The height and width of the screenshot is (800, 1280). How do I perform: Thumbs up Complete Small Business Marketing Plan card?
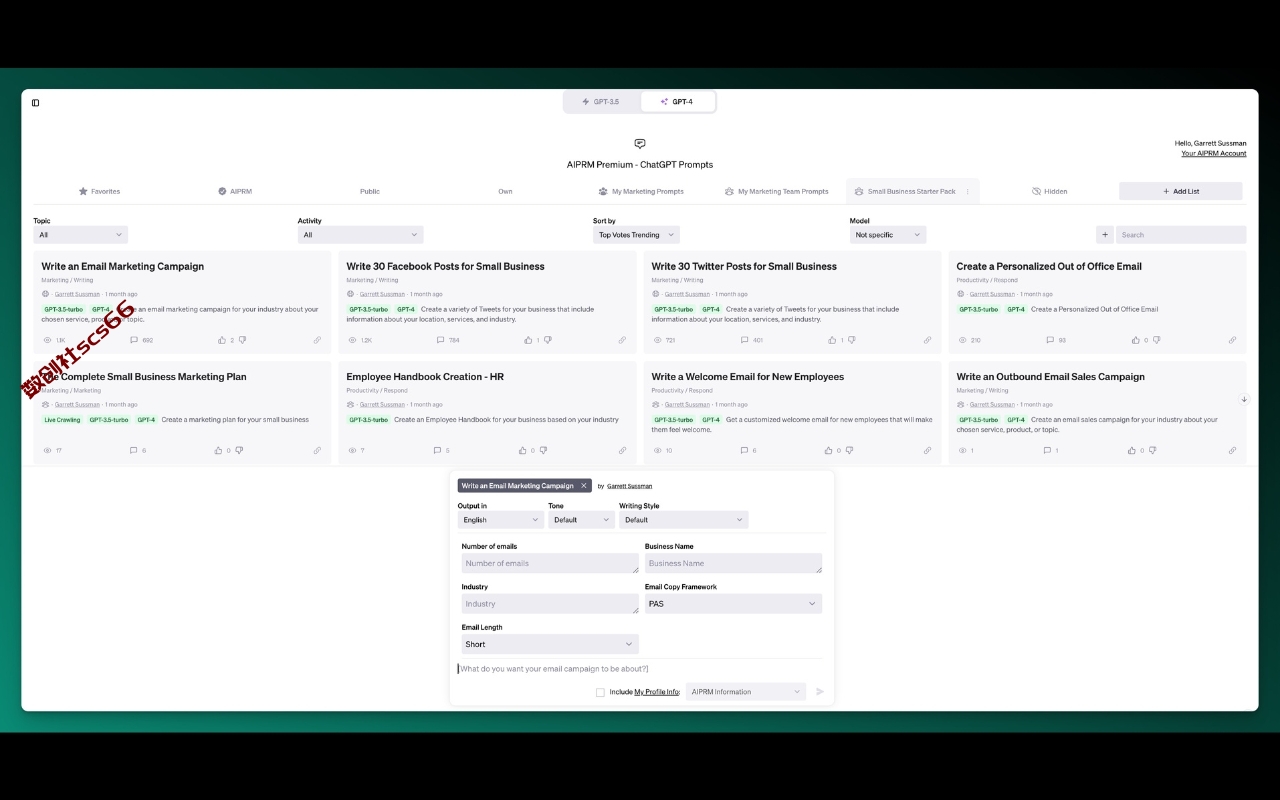(219, 450)
